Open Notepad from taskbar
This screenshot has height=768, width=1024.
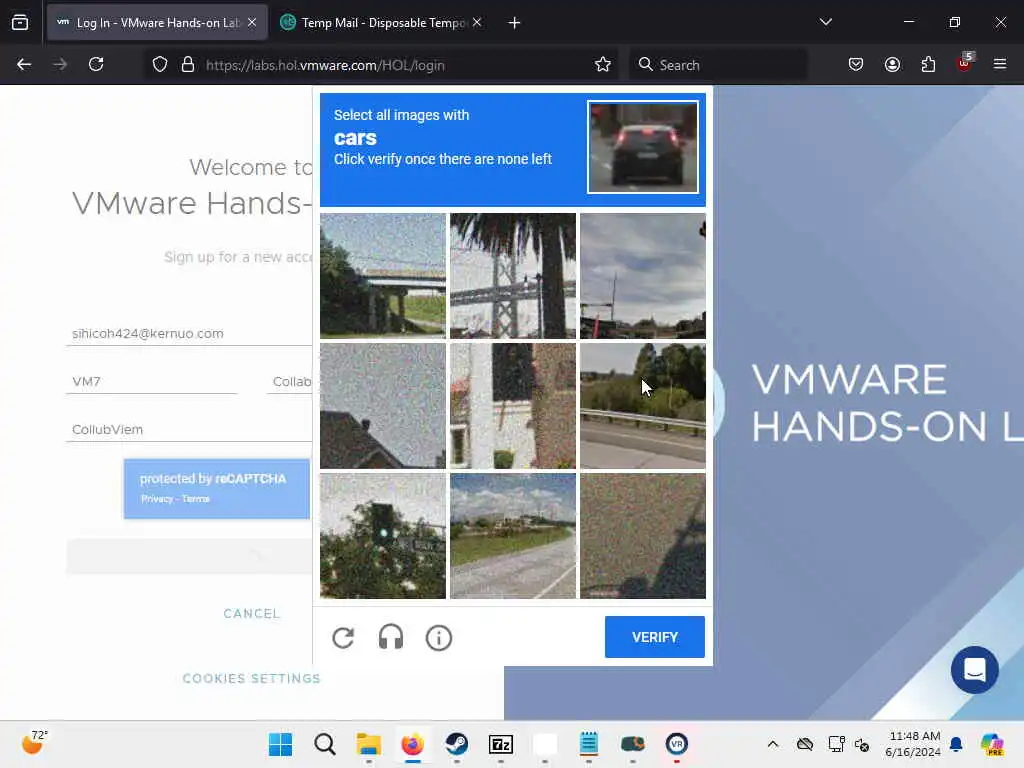coord(588,744)
